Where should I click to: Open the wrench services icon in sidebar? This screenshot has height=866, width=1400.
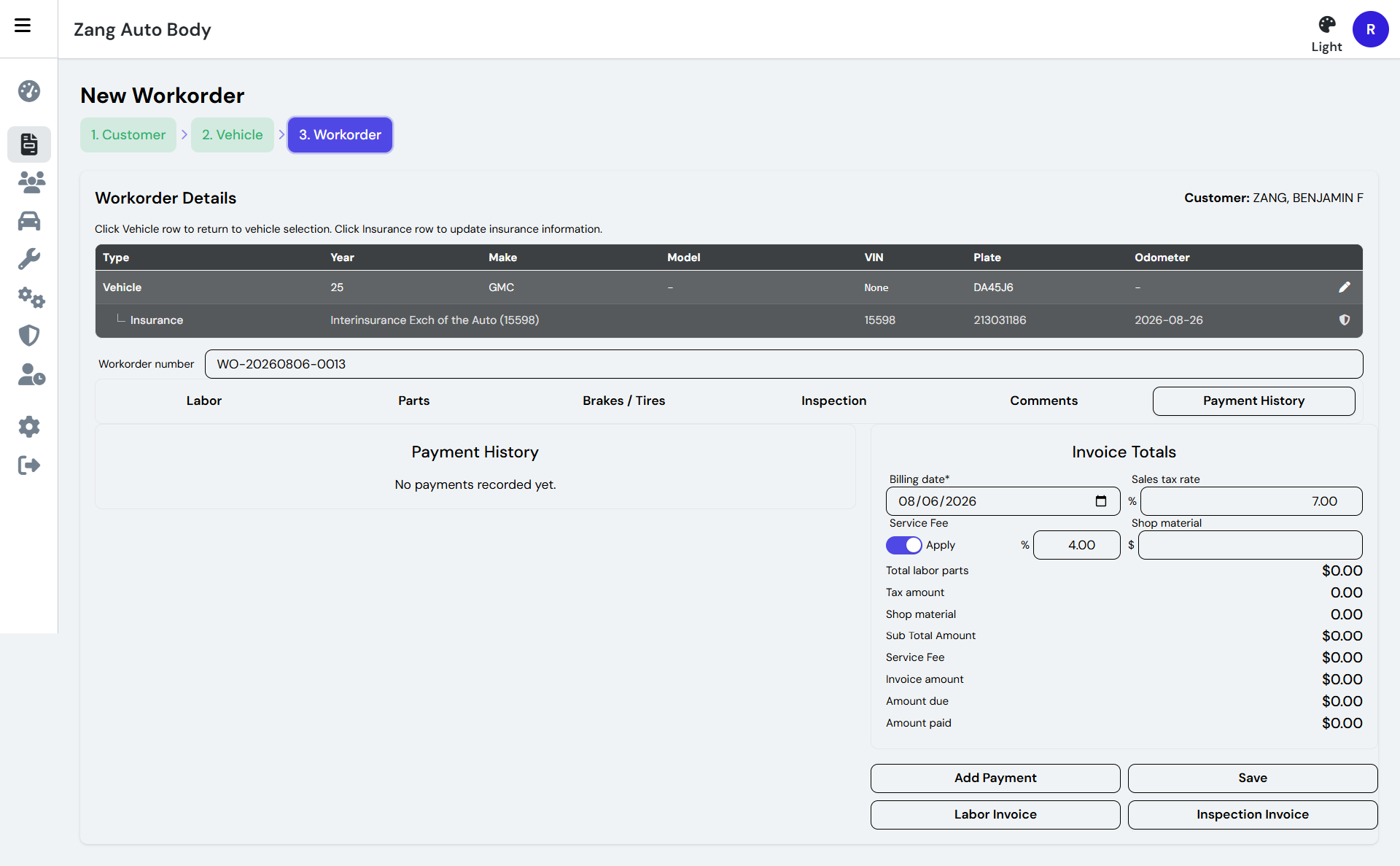pyautogui.click(x=29, y=259)
